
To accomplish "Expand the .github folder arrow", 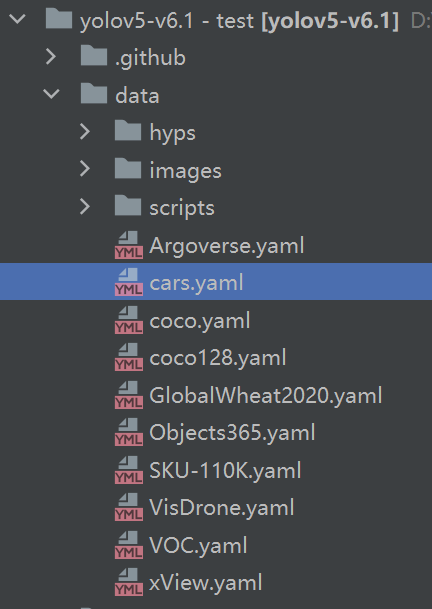I will point(51,56).
